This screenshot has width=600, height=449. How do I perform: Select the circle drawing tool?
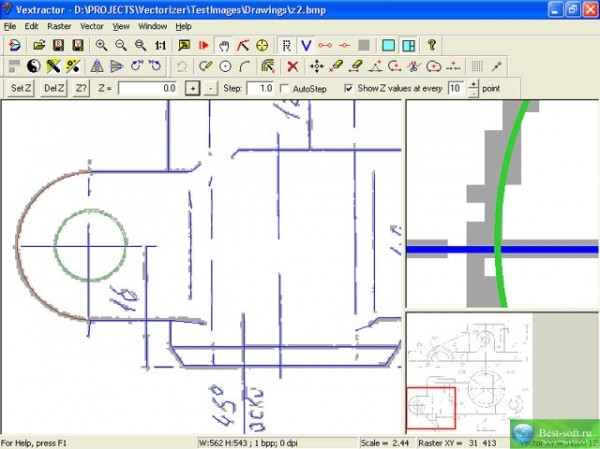224,66
